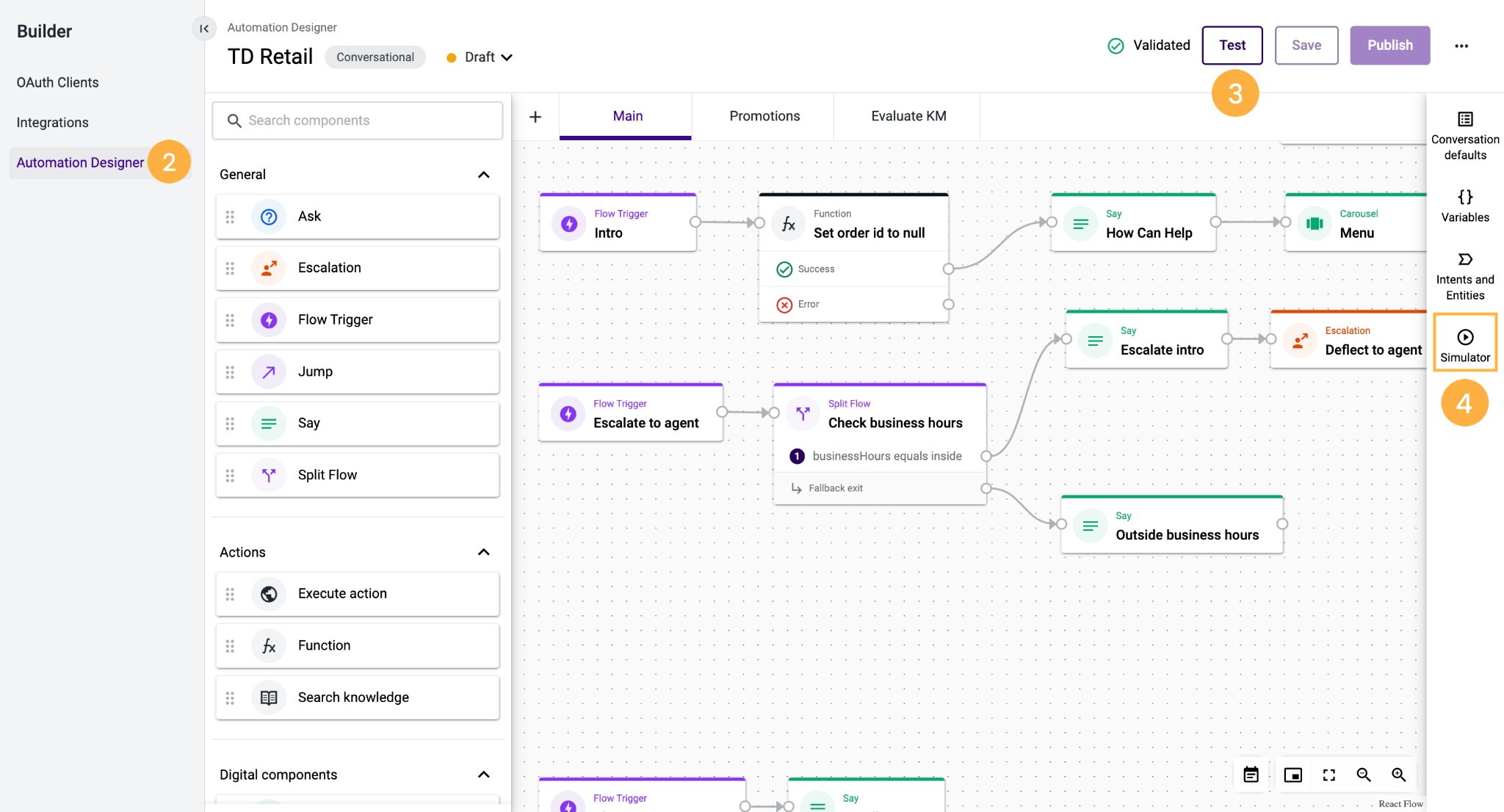Switch to the Promotions tab
Viewport: 1504px width, 812px height.
pos(764,116)
